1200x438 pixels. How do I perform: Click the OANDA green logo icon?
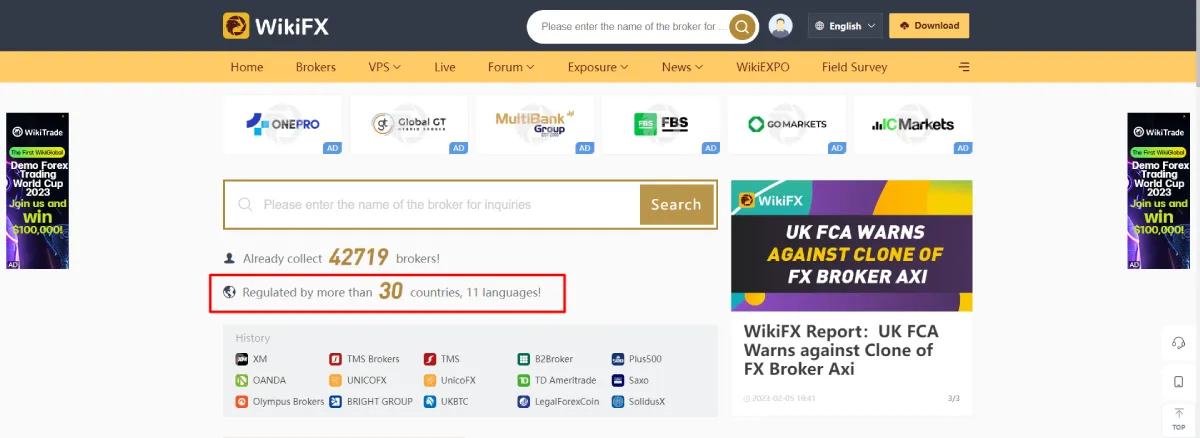(x=241, y=380)
